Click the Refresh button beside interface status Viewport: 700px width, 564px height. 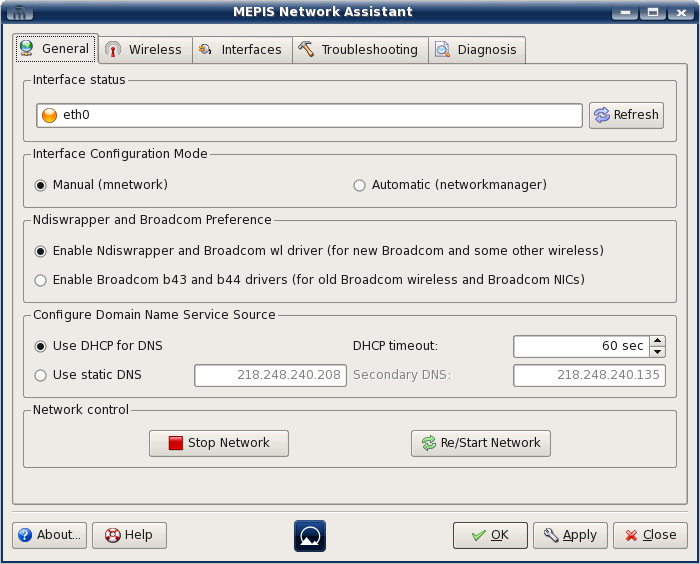coord(626,115)
